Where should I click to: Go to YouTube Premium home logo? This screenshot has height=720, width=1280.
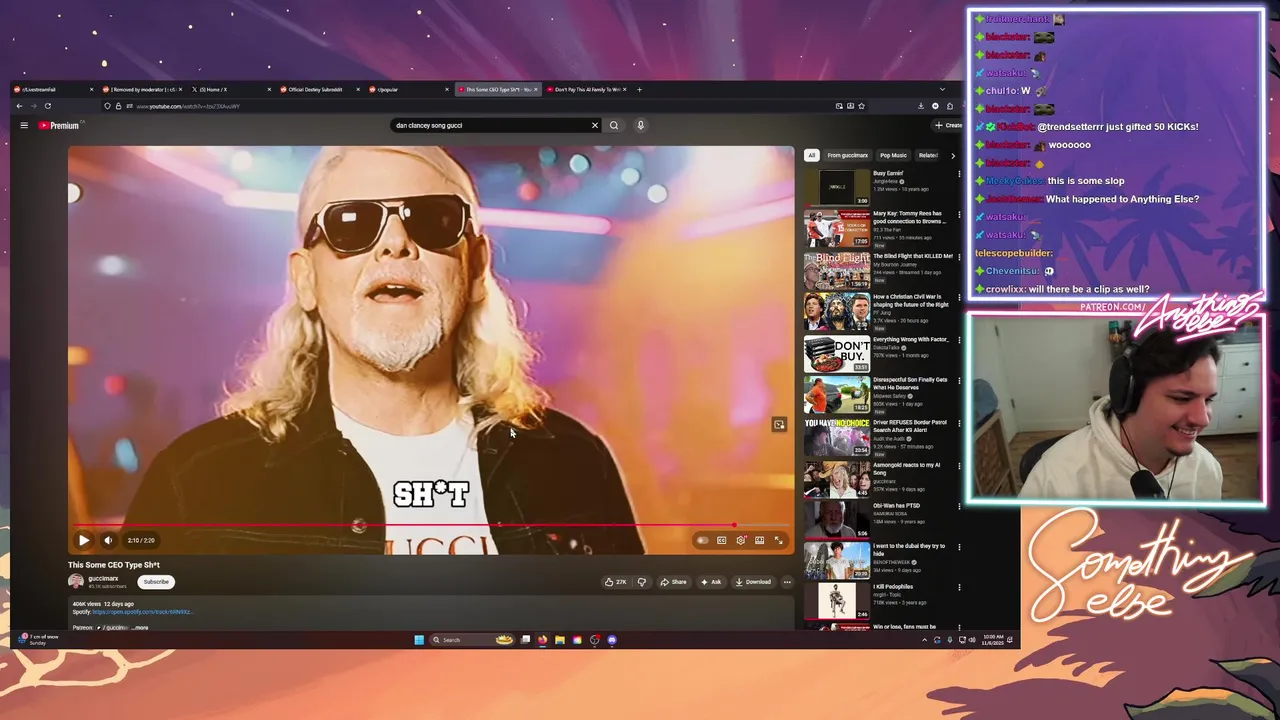(59, 125)
